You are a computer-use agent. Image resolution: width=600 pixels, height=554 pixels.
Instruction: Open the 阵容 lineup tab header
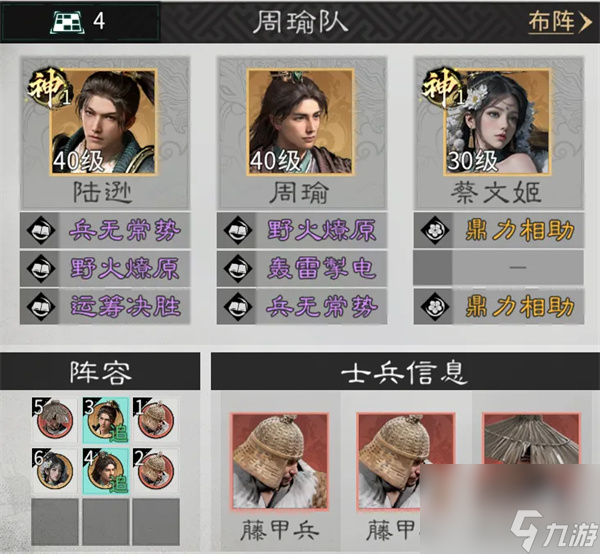[x=100, y=372]
